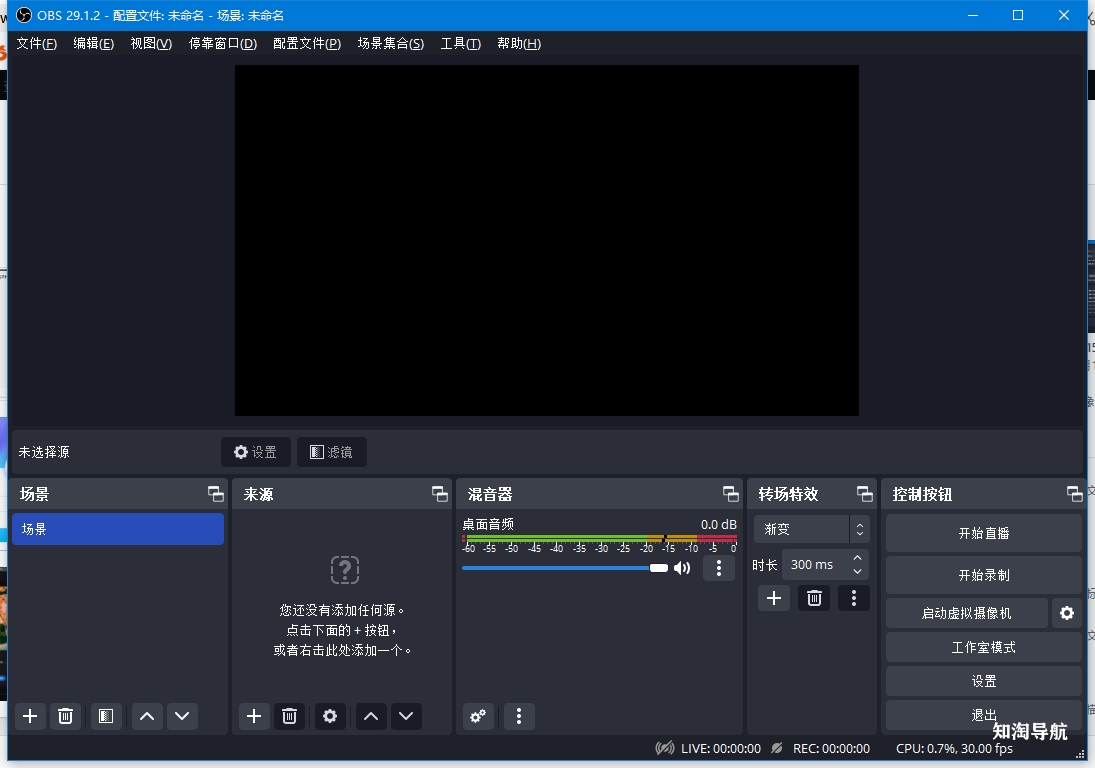Undock the Scenes panel

pyautogui.click(x=216, y=494)
